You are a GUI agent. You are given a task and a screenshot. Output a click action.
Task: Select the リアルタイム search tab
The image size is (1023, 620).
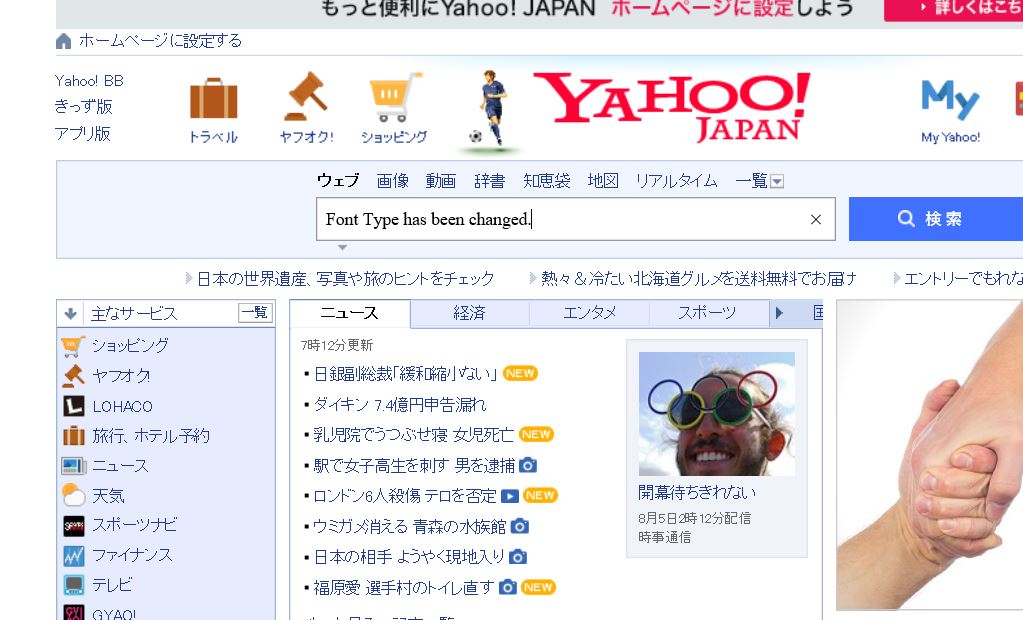tap(677, 181)
